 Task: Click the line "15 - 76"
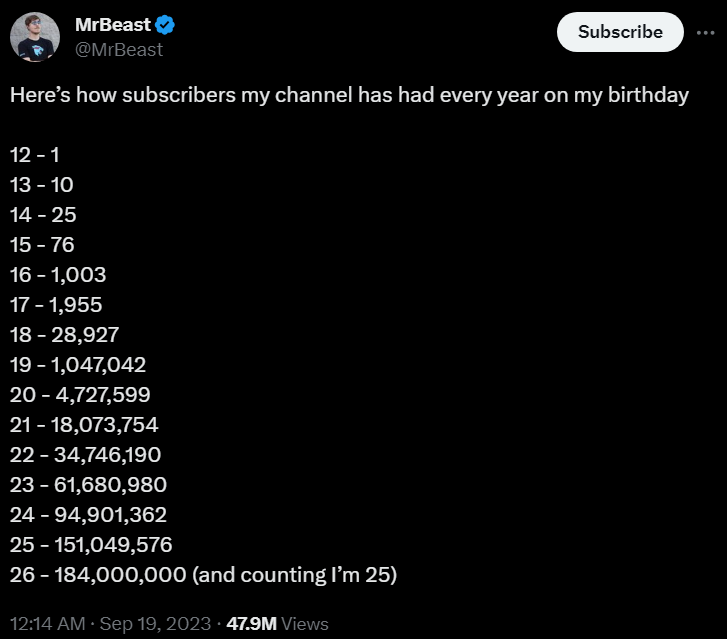click(x=43, y=245)
